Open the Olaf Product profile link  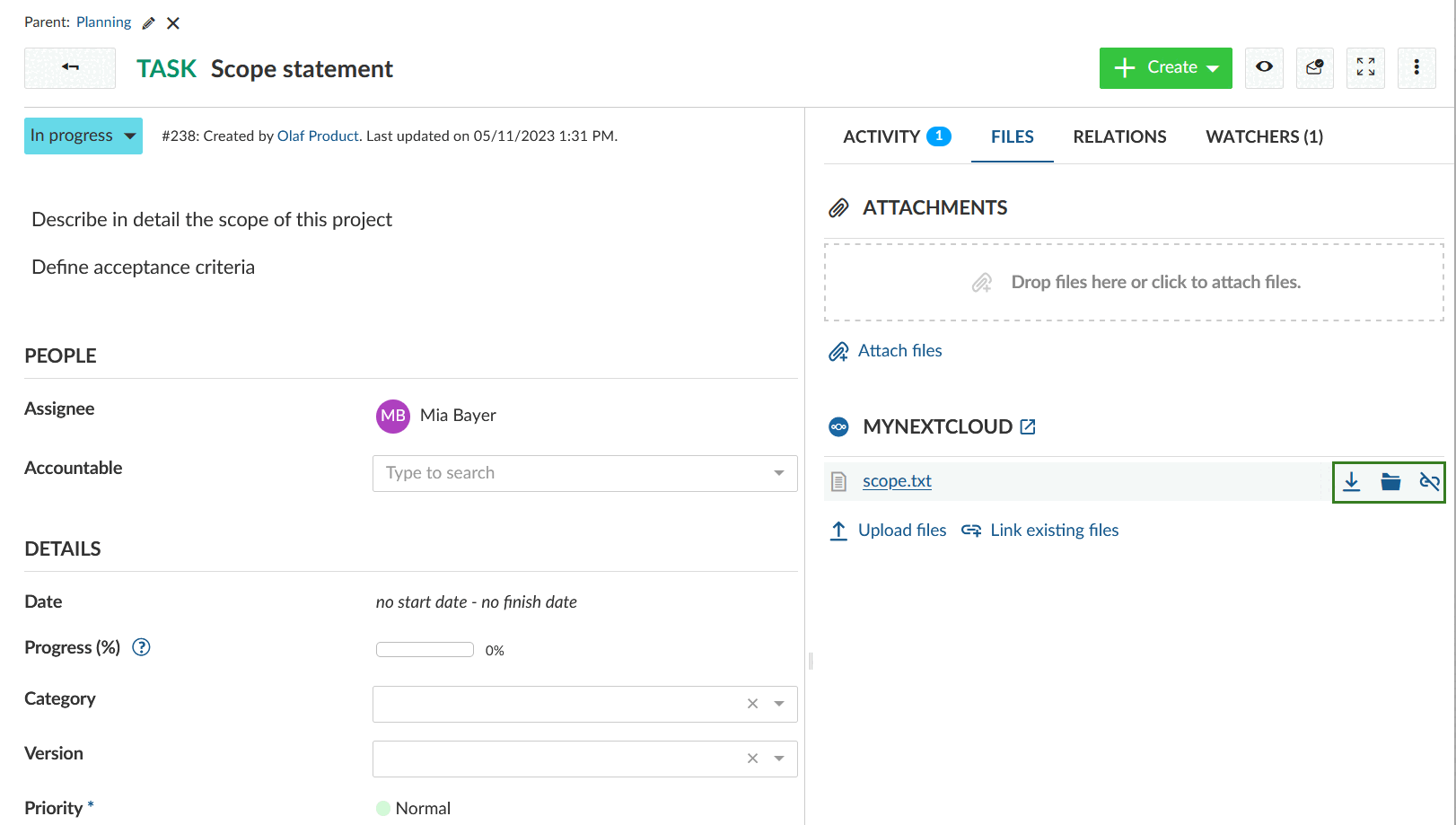[318, 136]
